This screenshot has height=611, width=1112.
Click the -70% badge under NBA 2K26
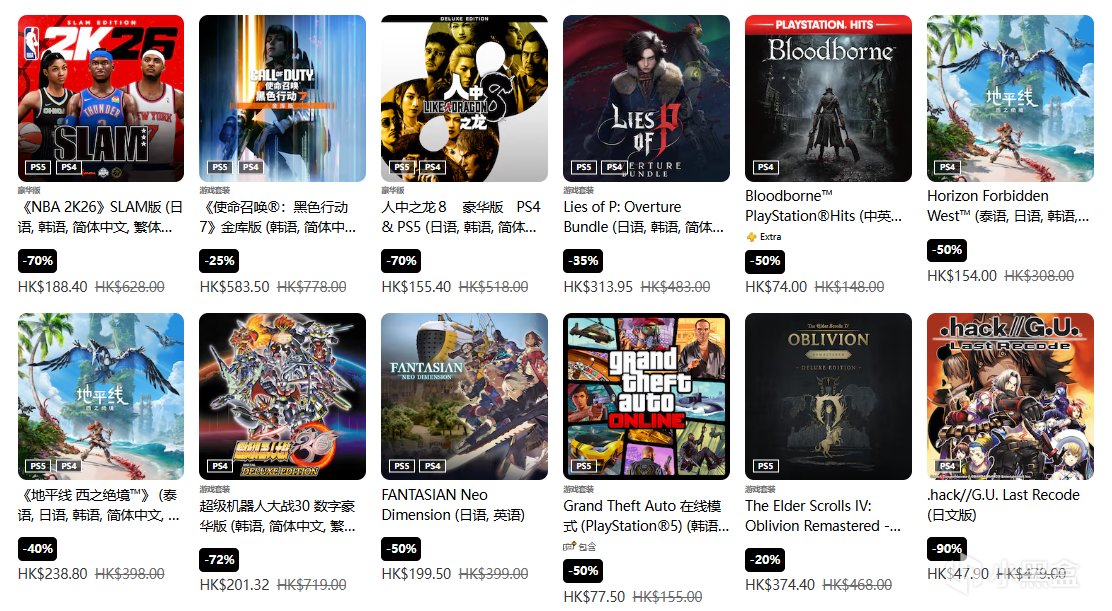[x=38, y=261]
